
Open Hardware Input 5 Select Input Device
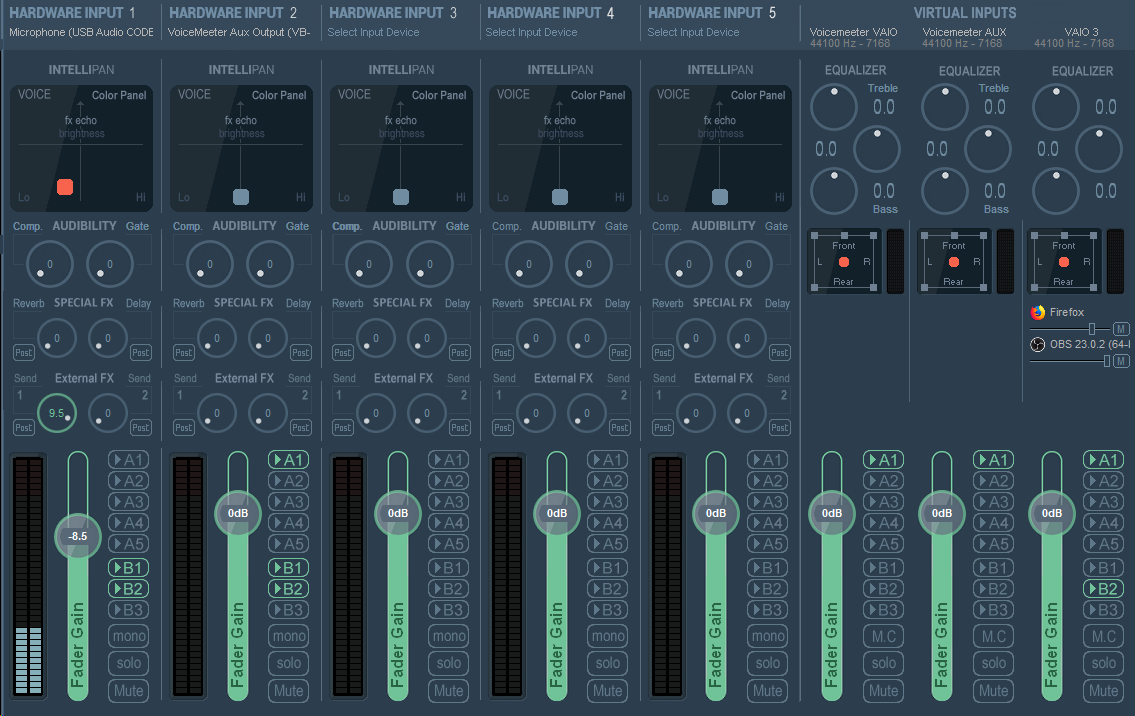(x=693, y=33)
